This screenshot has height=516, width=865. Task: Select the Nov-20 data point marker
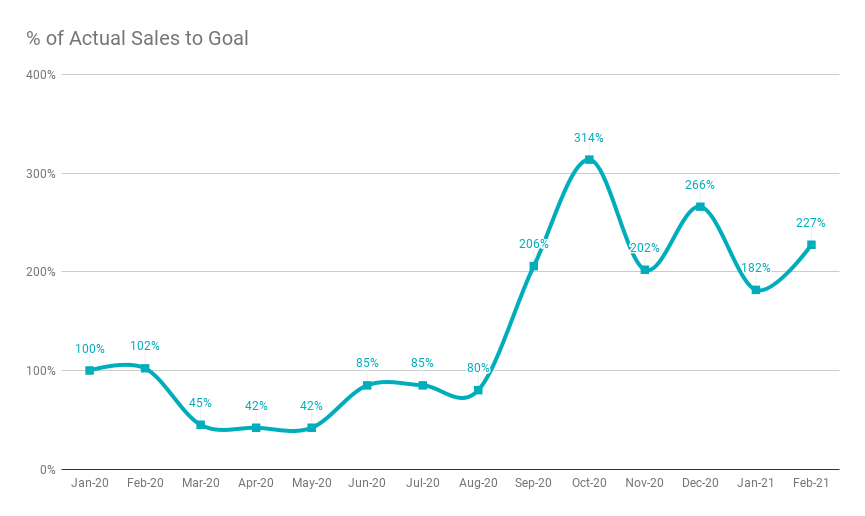[645, 270]
